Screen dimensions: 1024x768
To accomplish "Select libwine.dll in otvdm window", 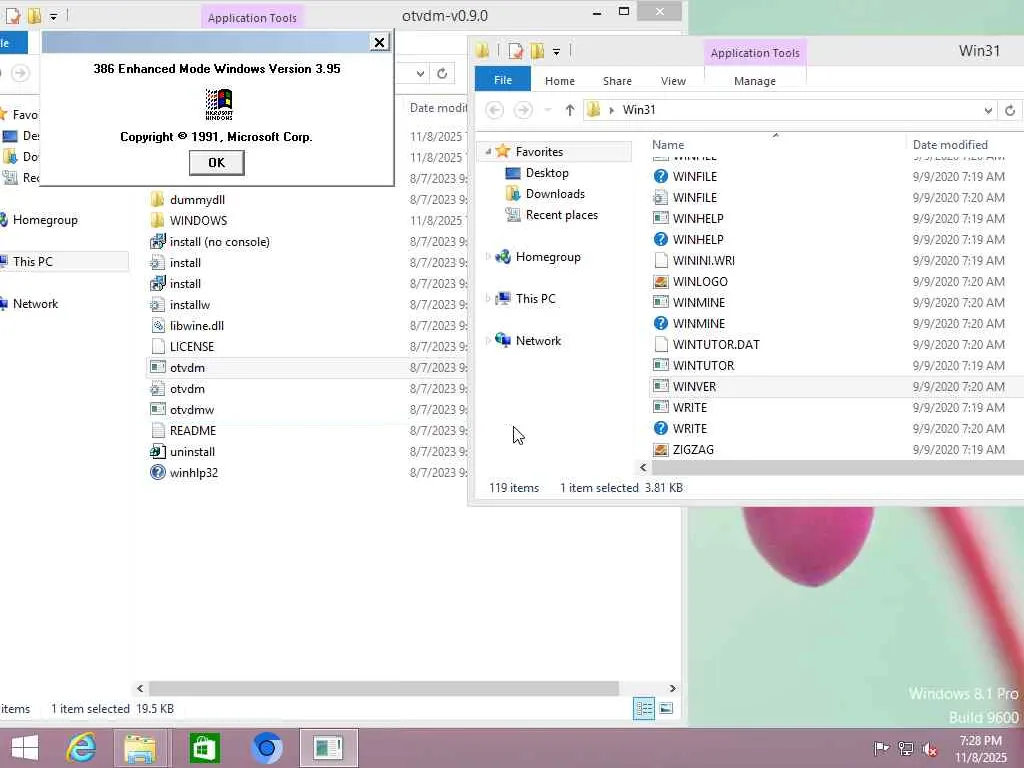I will point(197,326).
